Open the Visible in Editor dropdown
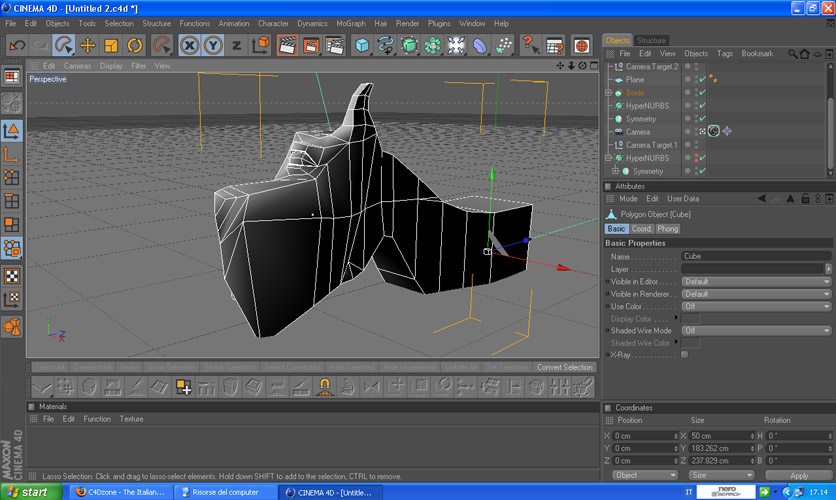Viewport: 836px width, 500px height. pos(755,282)
